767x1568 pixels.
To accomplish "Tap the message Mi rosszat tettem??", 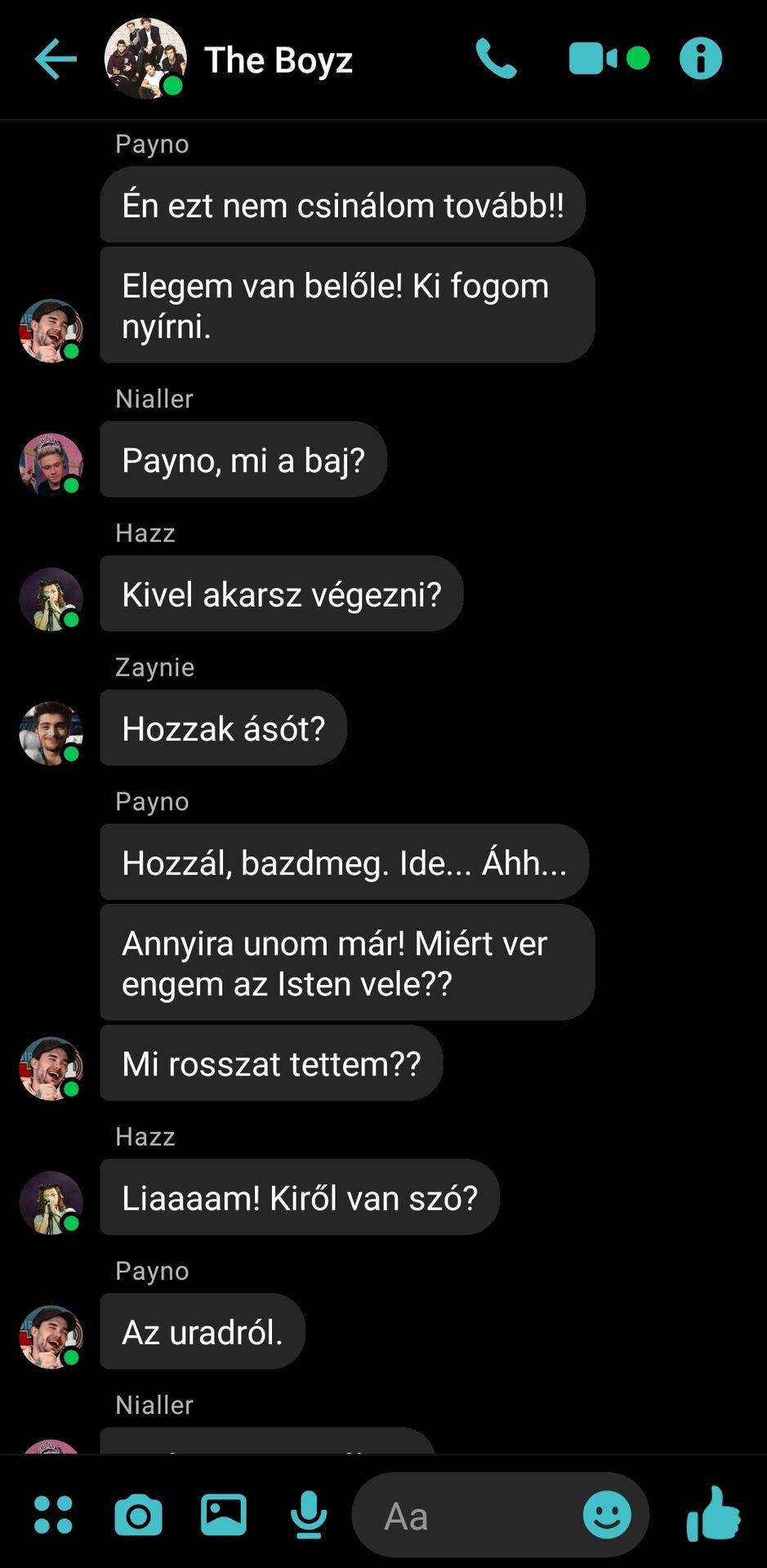I will 271,1063.
